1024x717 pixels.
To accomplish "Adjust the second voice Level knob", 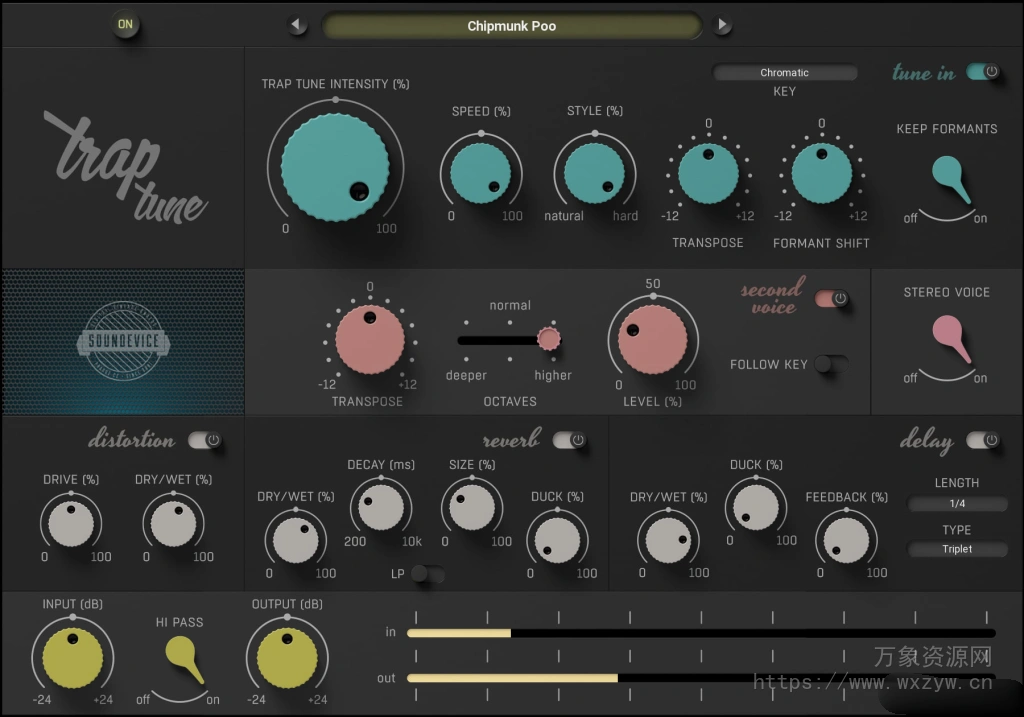I will (652, 338).
